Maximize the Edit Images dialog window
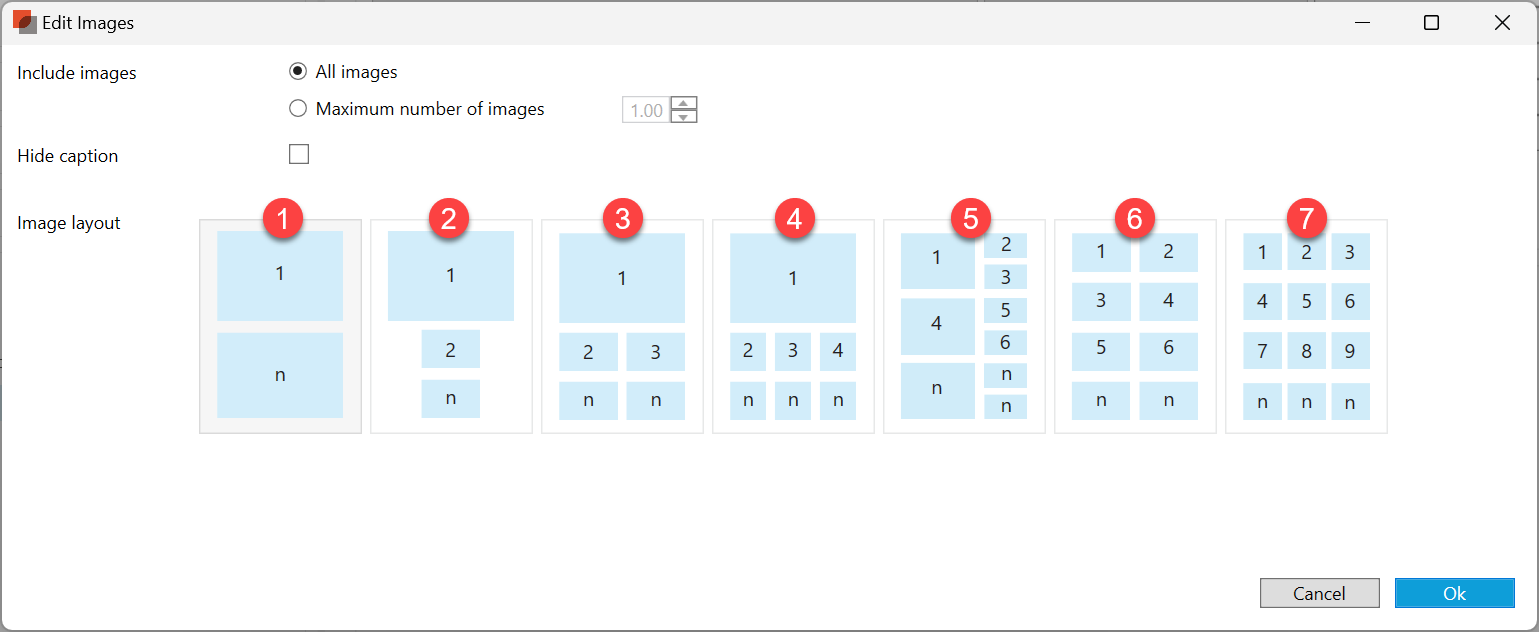 (1431, 23)
